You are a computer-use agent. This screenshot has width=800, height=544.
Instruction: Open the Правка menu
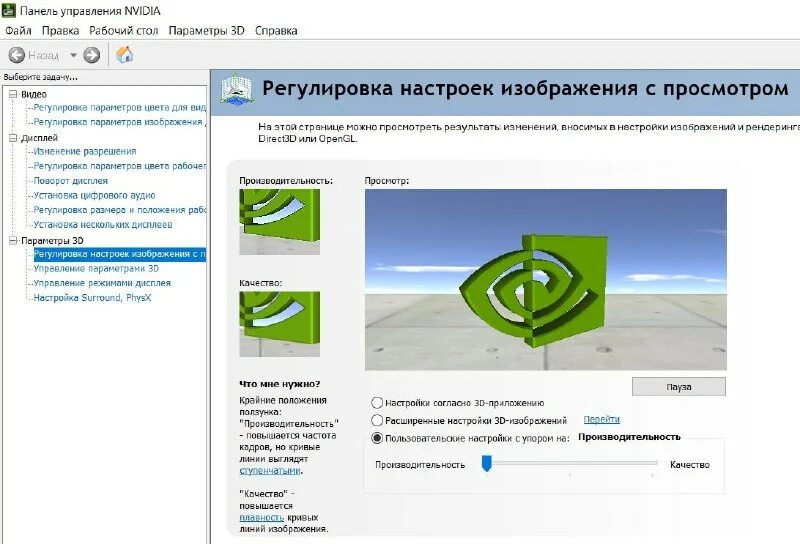coord(60,31)
